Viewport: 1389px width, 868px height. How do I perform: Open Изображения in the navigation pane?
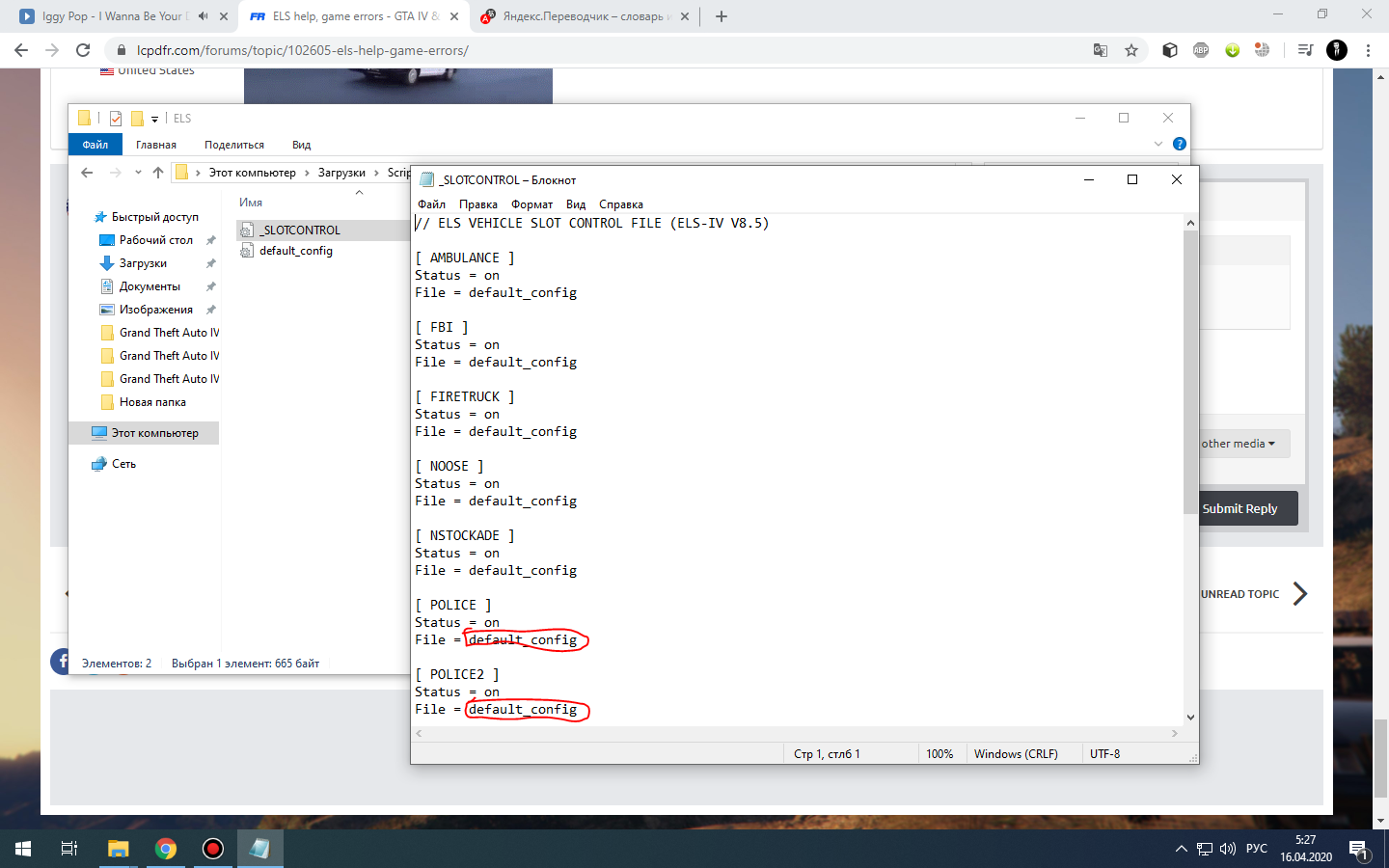click(156, 310)
